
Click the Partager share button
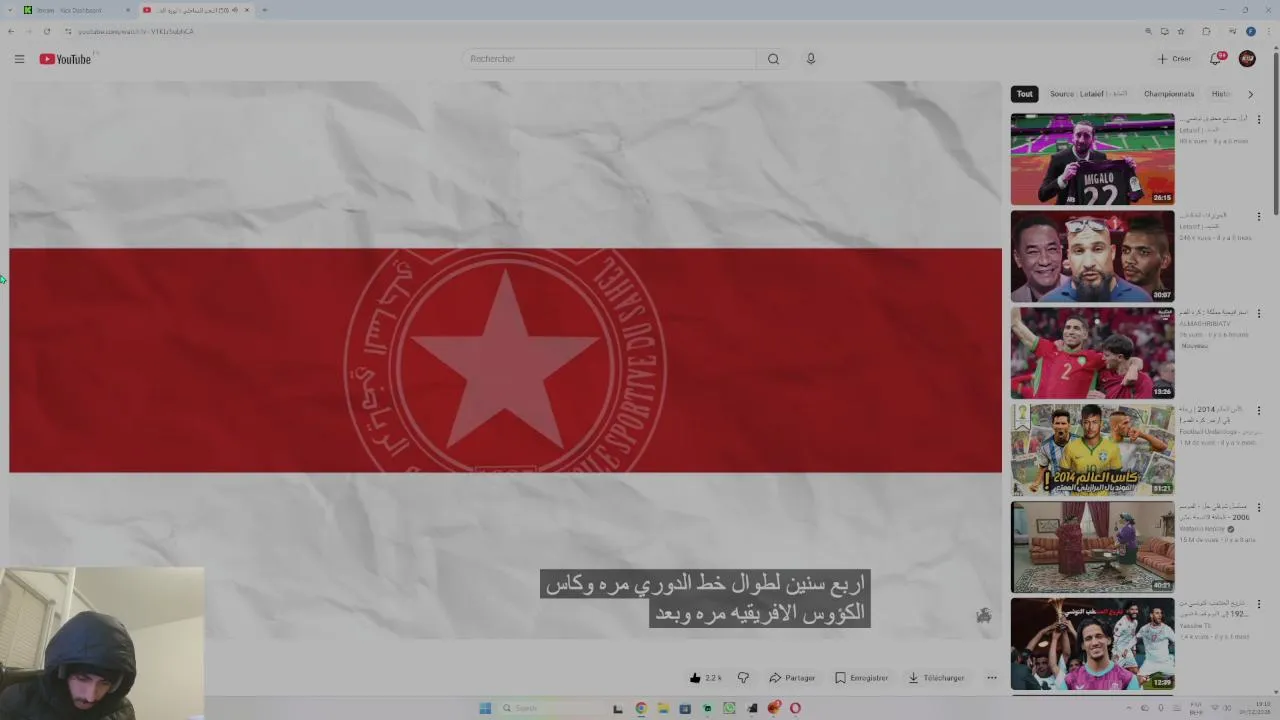(x=792, y=678)
